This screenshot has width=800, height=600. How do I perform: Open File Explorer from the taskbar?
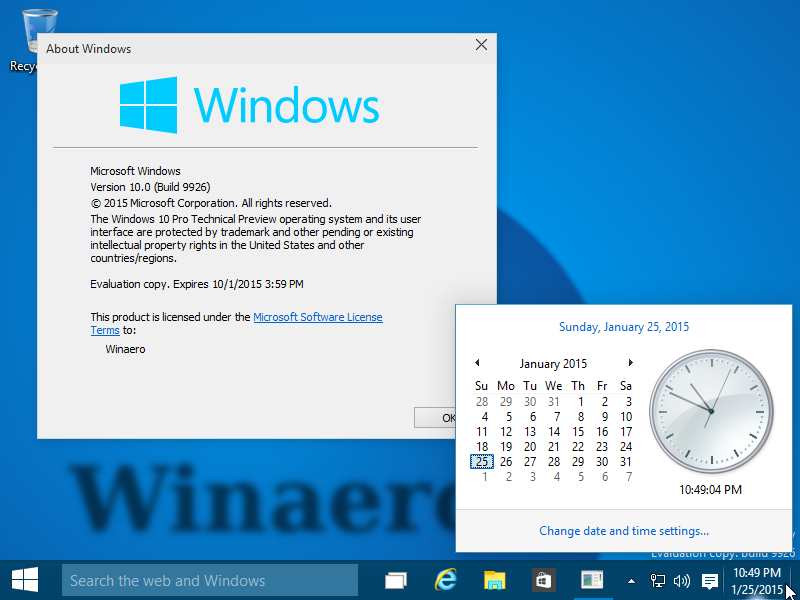coord(494,581)
